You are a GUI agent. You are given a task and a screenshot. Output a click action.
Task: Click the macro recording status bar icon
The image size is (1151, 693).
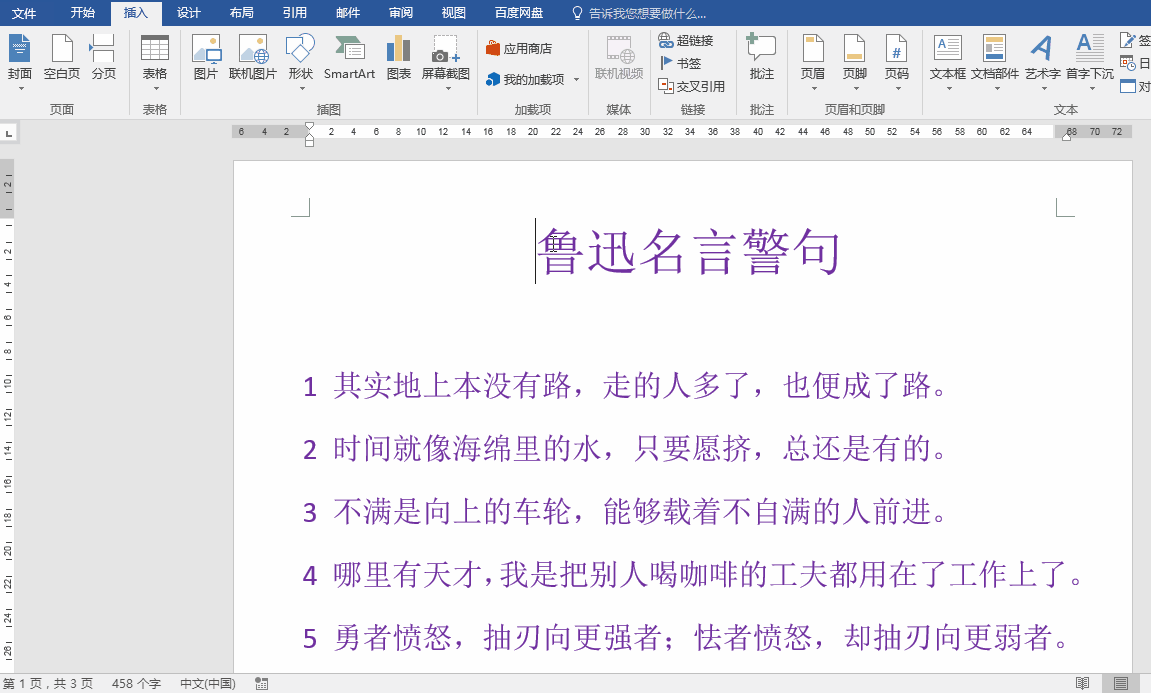[261, 683]
